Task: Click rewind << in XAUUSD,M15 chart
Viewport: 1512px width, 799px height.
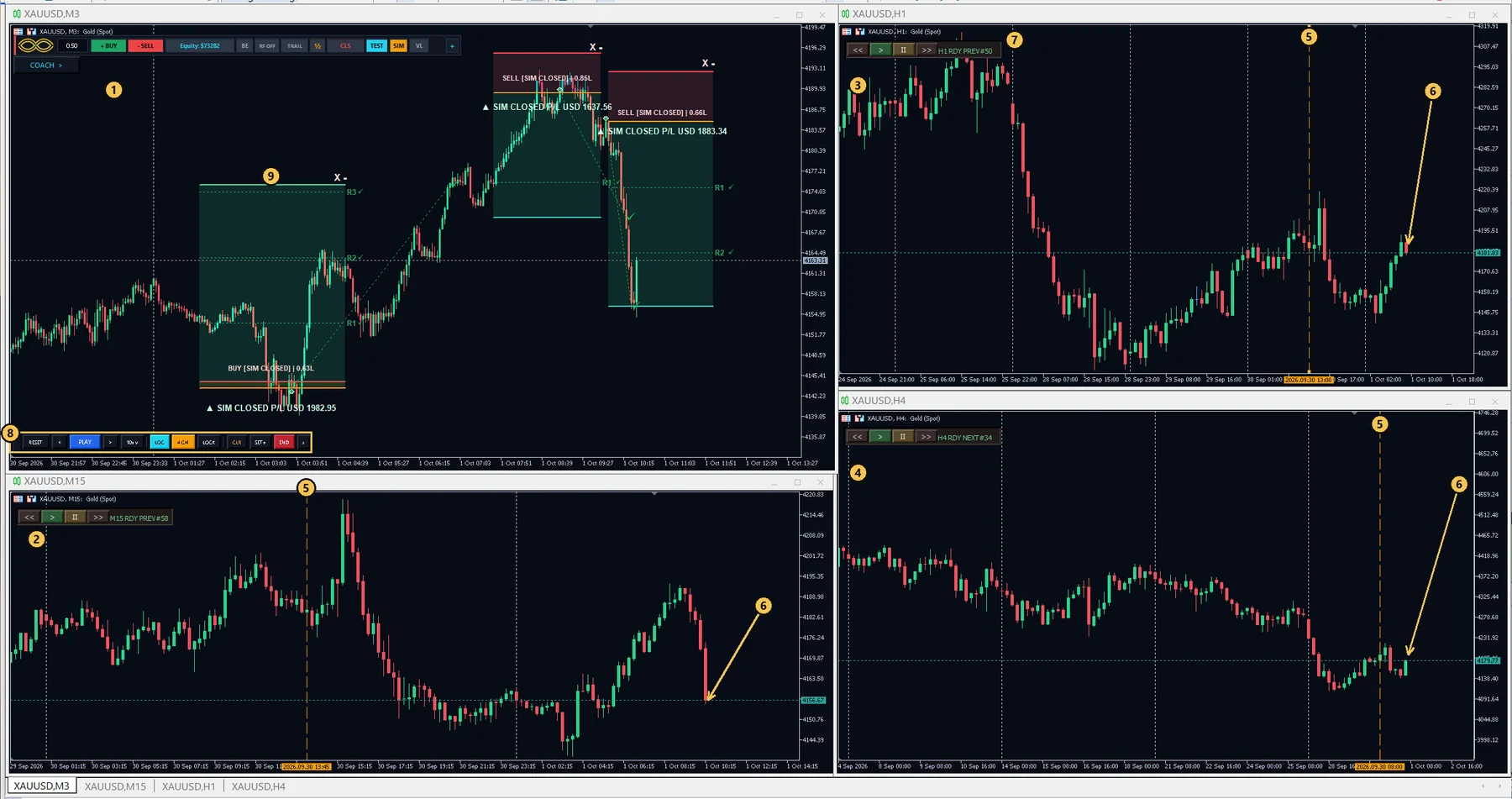Action: [29, 518]
